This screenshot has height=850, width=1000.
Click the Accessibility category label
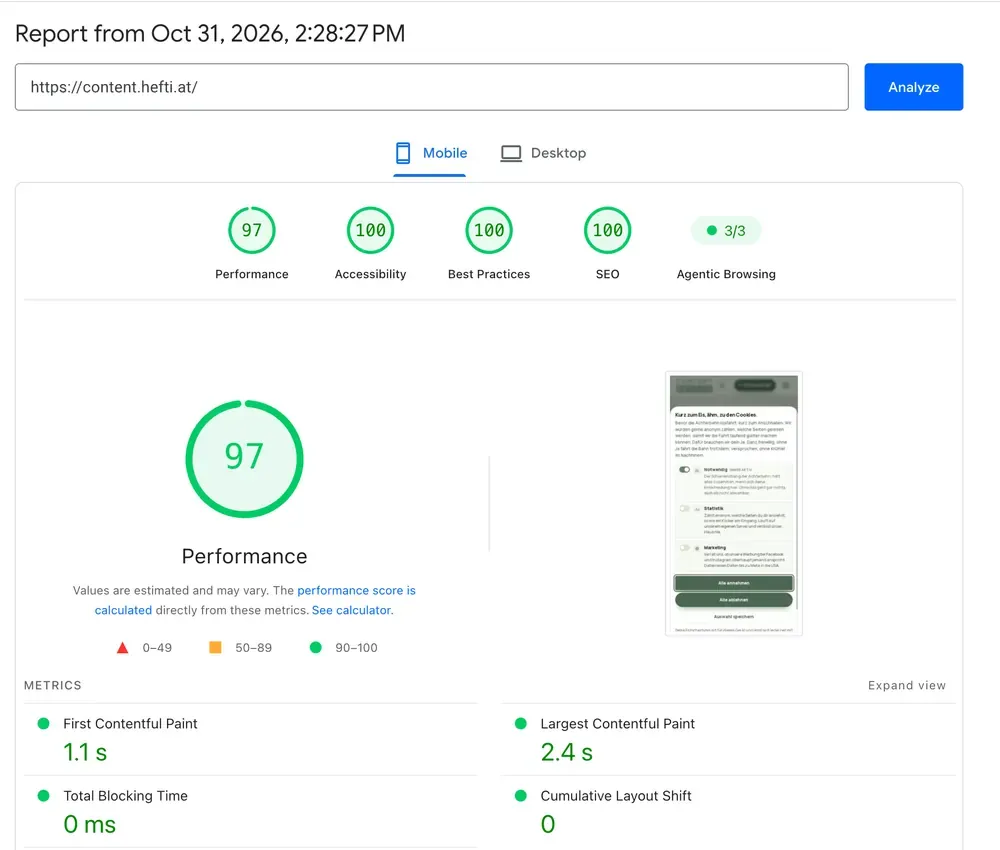click(371, 274)
